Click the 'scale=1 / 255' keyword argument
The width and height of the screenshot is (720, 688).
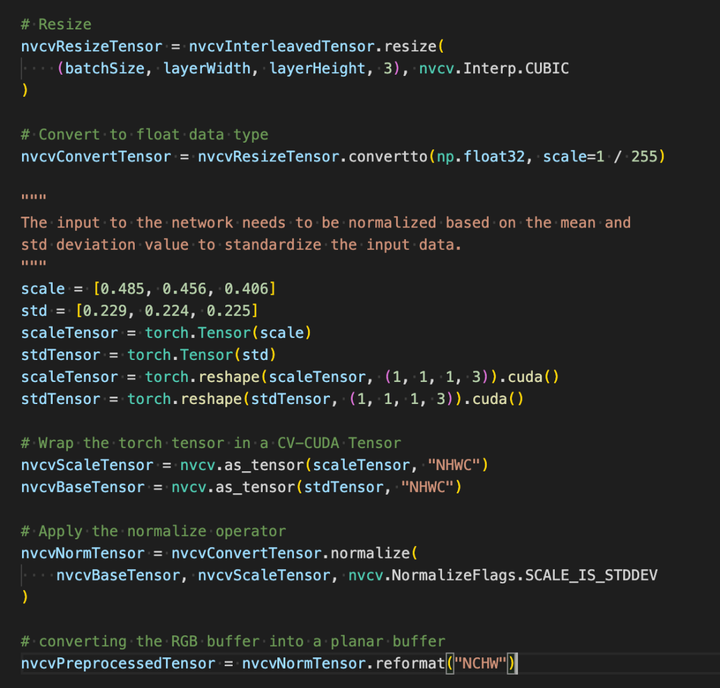point(600,157)
